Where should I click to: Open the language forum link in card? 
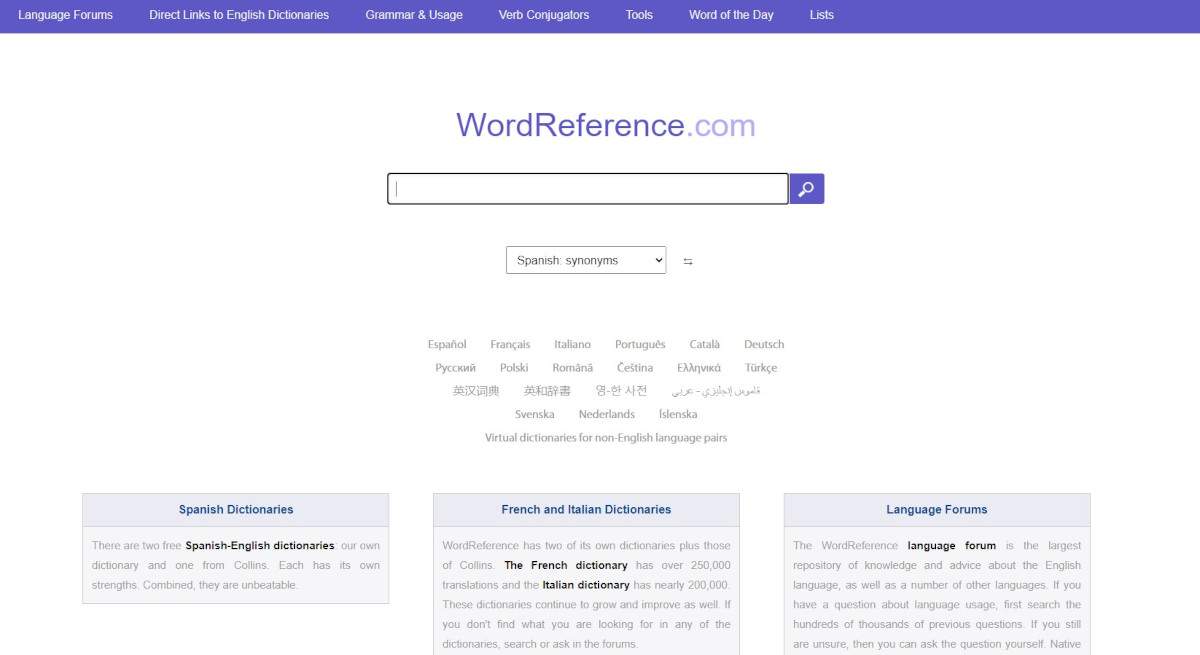952,546
